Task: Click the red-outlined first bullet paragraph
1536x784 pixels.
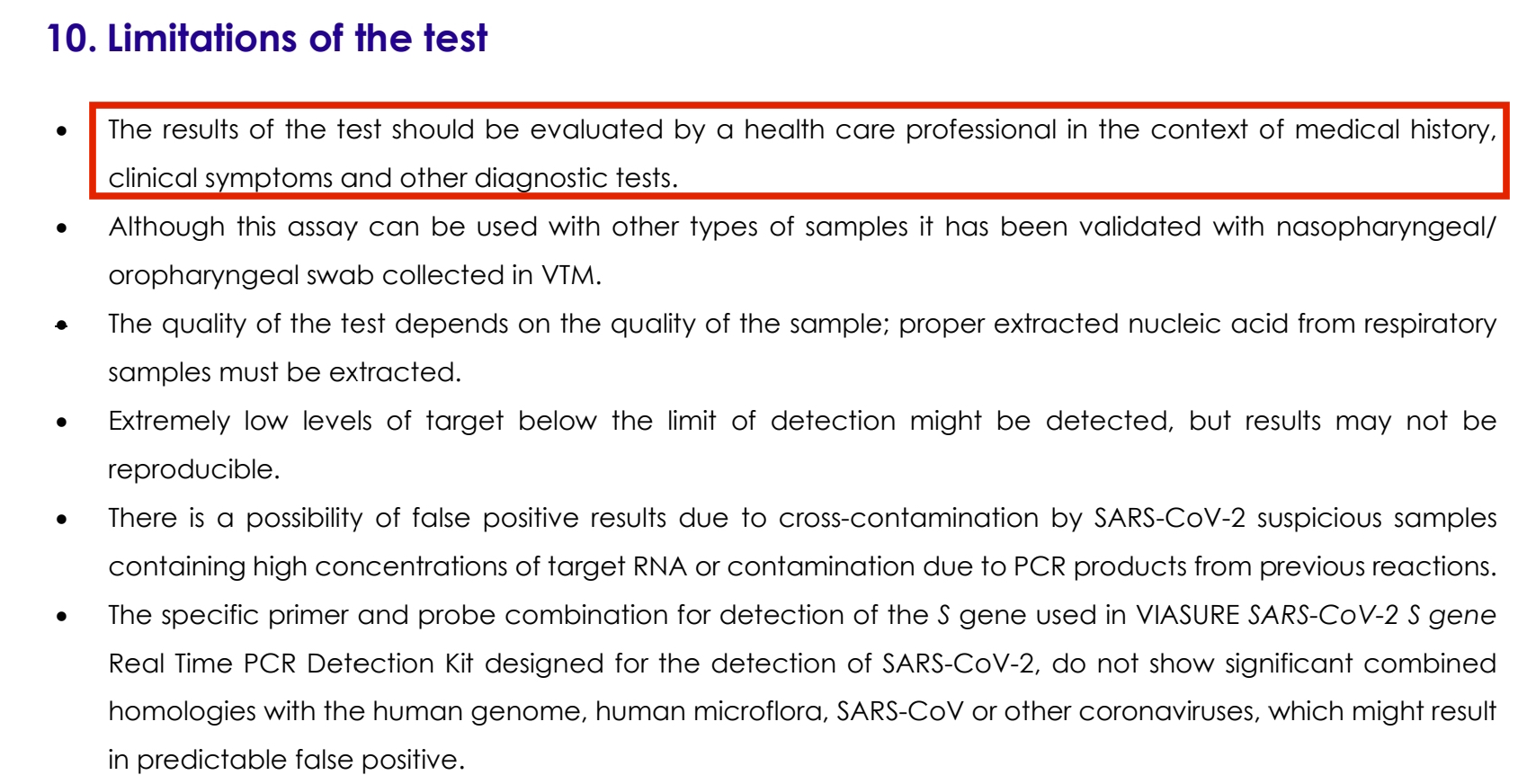Action: click(x=799, y=152)
